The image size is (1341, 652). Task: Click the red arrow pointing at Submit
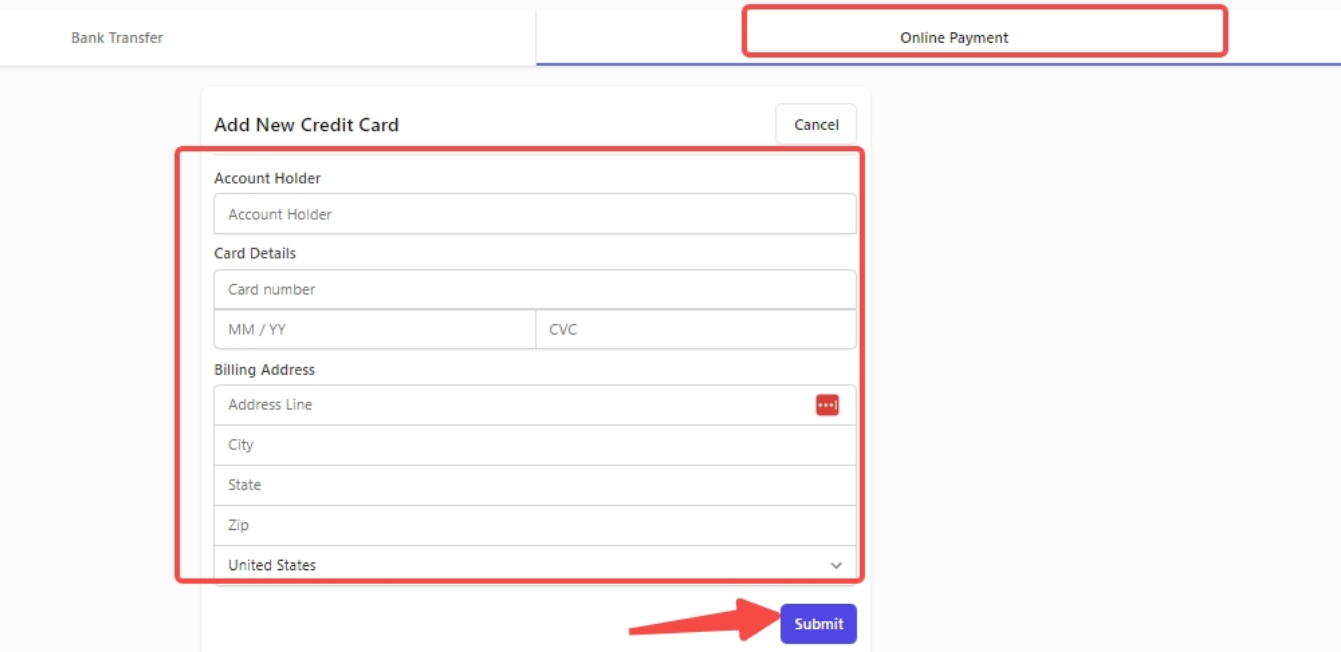pyautogui.click(x=703, y=620)
